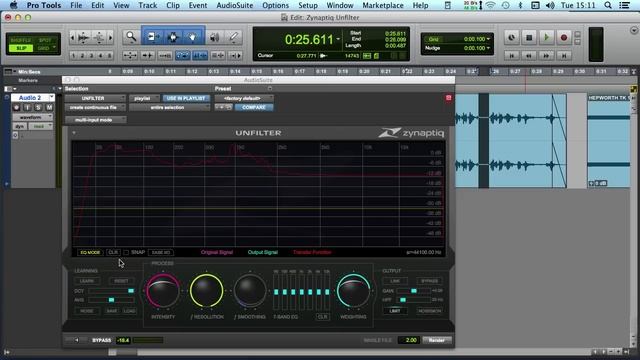Open the Track menu
Image resolution: width=640 pixels, height=360 pixels.
click(x=147, y=5)
